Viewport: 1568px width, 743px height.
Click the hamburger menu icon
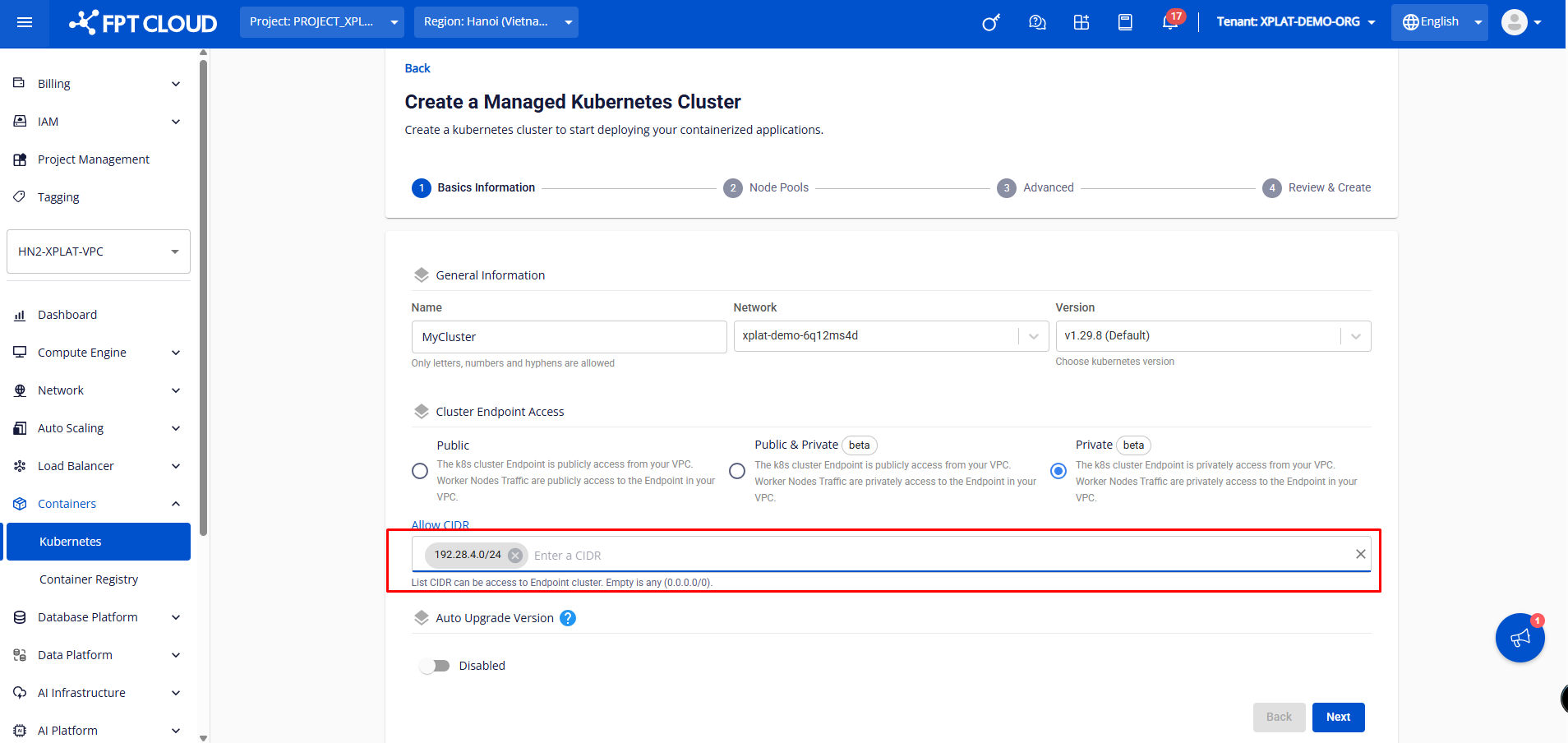point(25,22)
